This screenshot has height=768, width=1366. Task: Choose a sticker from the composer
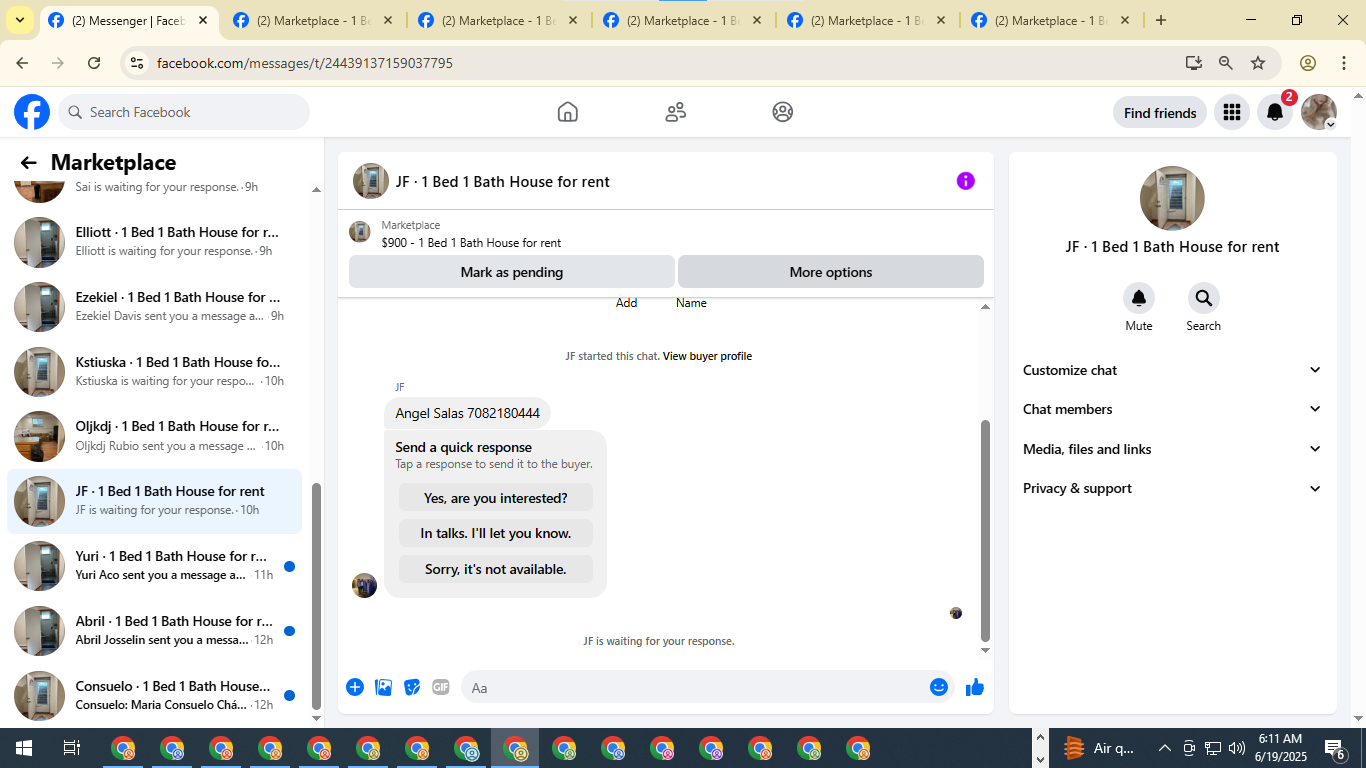(412, 687)
